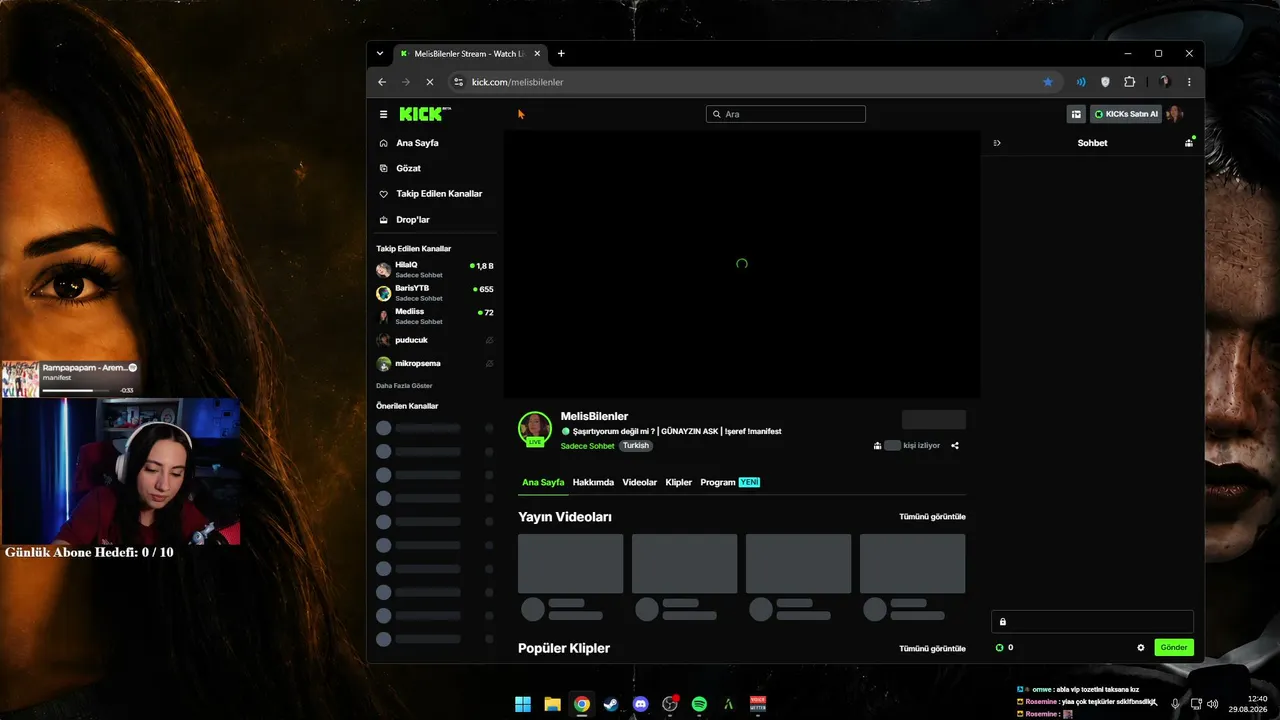Click the MelisBilenler channel name heading
Screen dimensions: 1280x720
594,416
